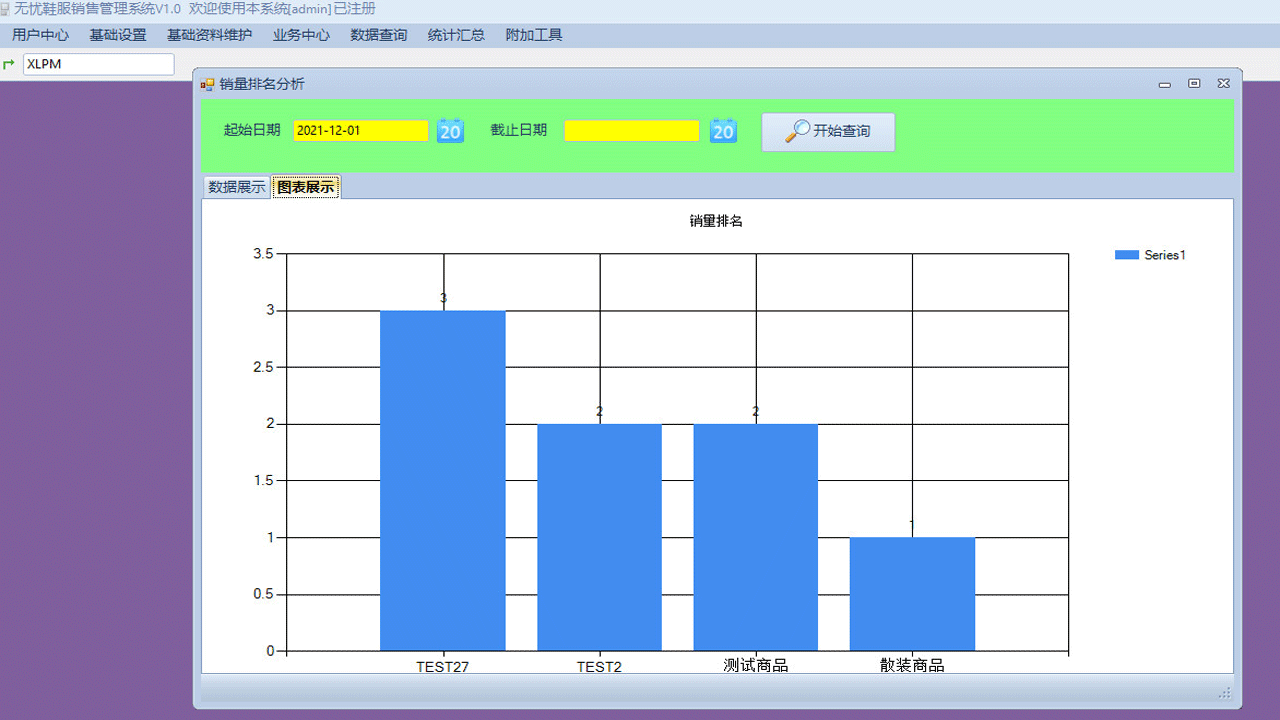Viewport: 1280px width, 720px height.
Task: Open the 用户中心 menu
Action: (40, 34)
